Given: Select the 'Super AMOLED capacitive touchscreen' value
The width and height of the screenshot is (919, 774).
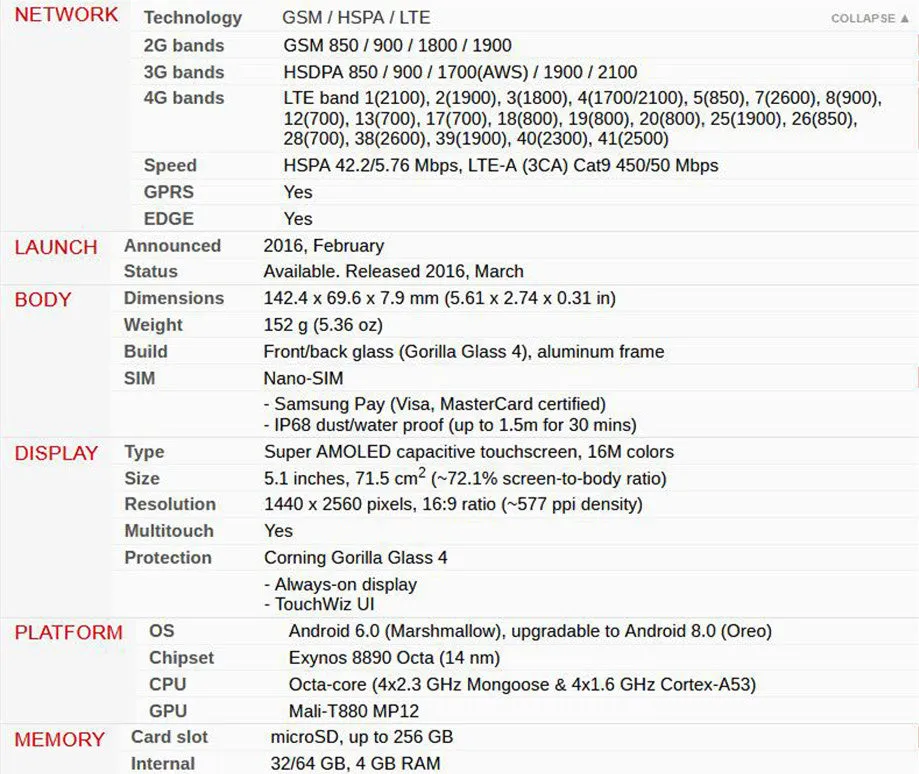Looking at the screenshot, I should click(x=469, y=452).
